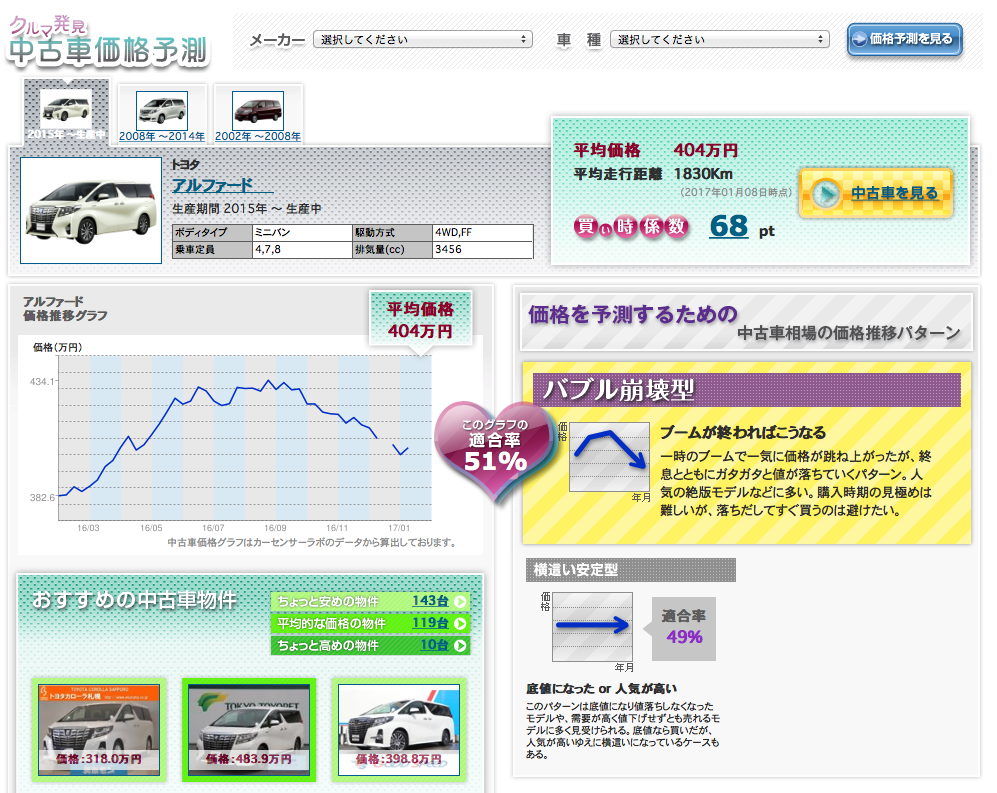Click the 4WD,FF drive type cell
The width and height of the screenshot is (997, 793).
pyautogui.click(x=482, y=232)
